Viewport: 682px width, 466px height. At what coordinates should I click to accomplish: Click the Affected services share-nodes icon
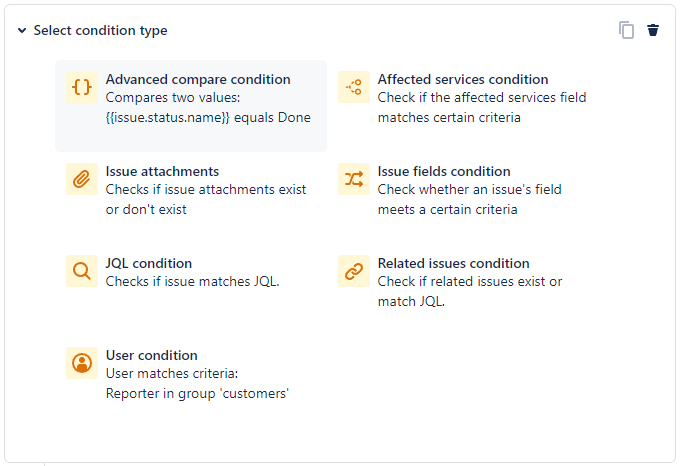pos(354,87)
